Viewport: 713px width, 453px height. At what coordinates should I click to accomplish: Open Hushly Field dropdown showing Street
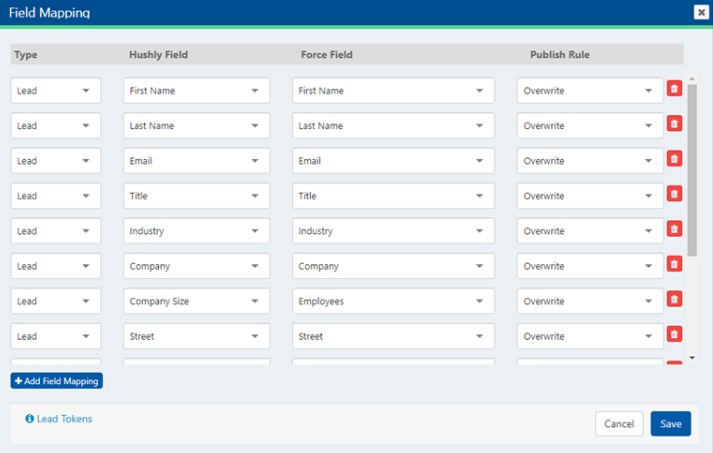click(x=196, y=336)
